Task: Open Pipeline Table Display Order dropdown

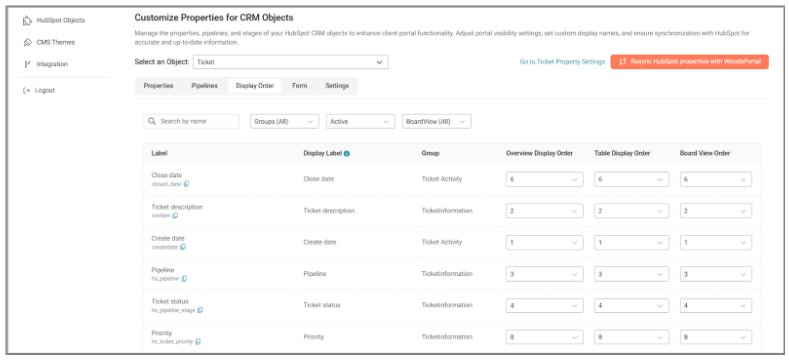Action: (x=632, y=274)
